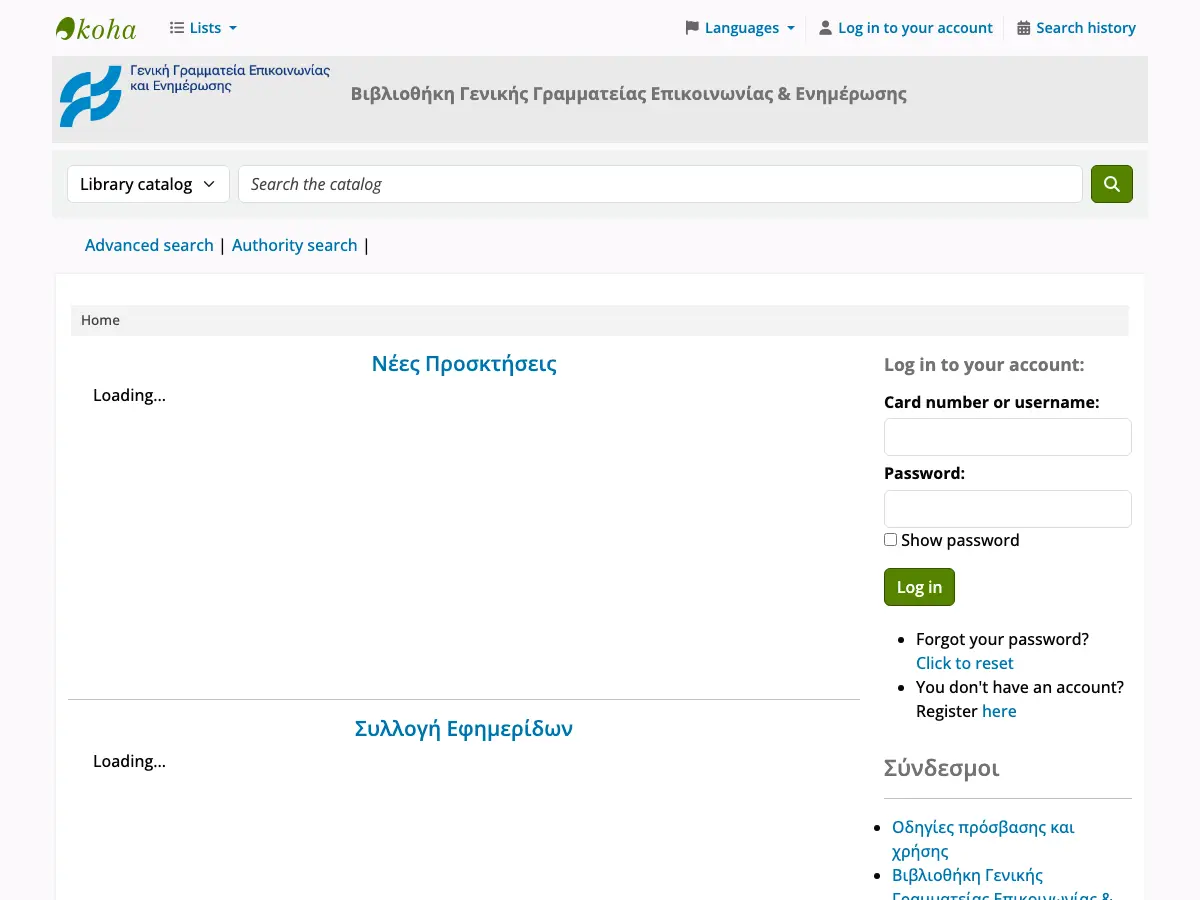Go to Advanced search
The height and width of the screenshot is (900, 1200).
coord(149,245)
